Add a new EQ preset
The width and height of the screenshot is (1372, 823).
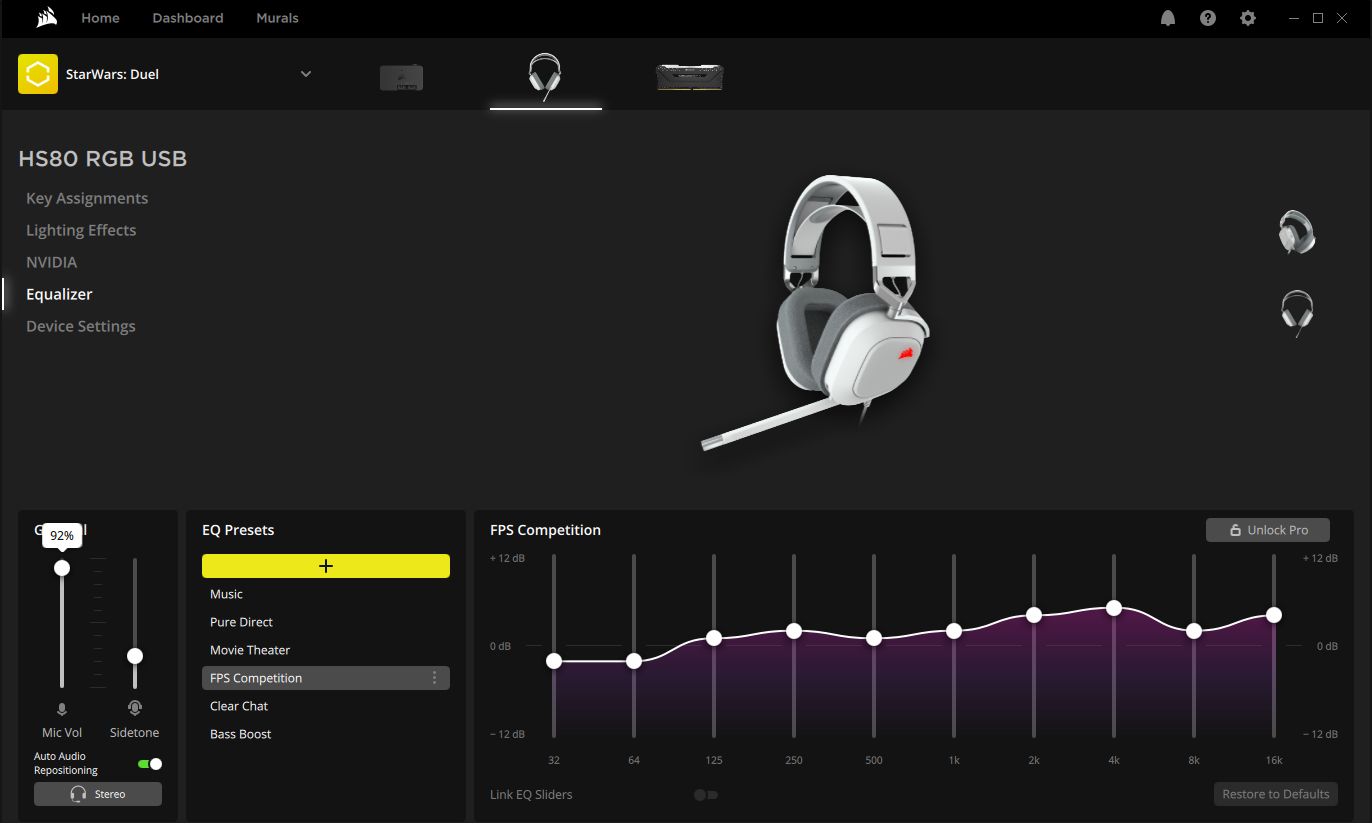[x=326, y=566]
